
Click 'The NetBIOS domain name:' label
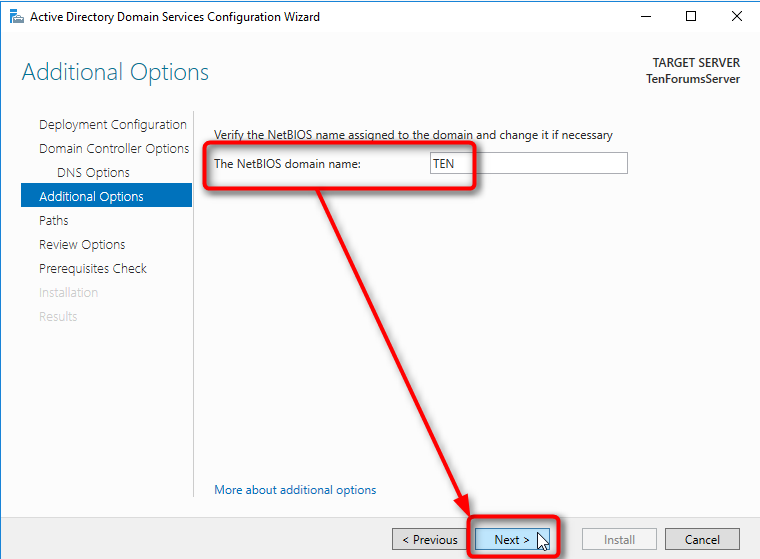point(287,164)
